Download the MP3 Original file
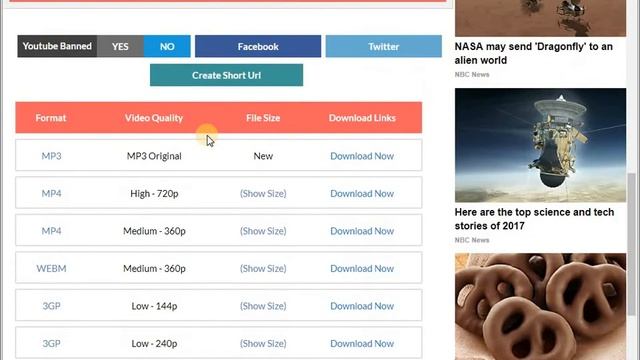The height and width of the screenshot is (360, 640). (362, 156)
